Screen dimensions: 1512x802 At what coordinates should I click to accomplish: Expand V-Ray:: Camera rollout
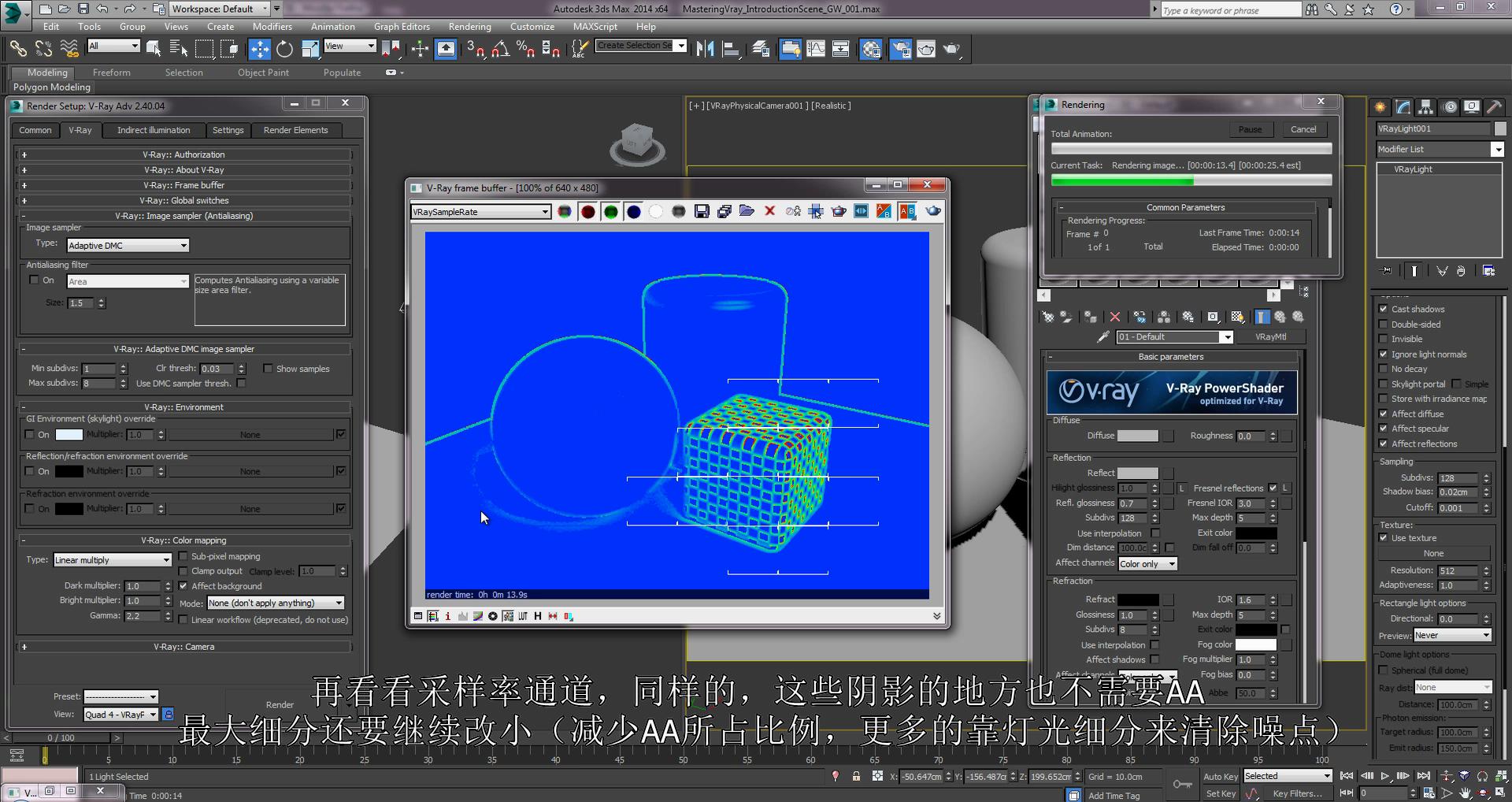coord(184,647)
